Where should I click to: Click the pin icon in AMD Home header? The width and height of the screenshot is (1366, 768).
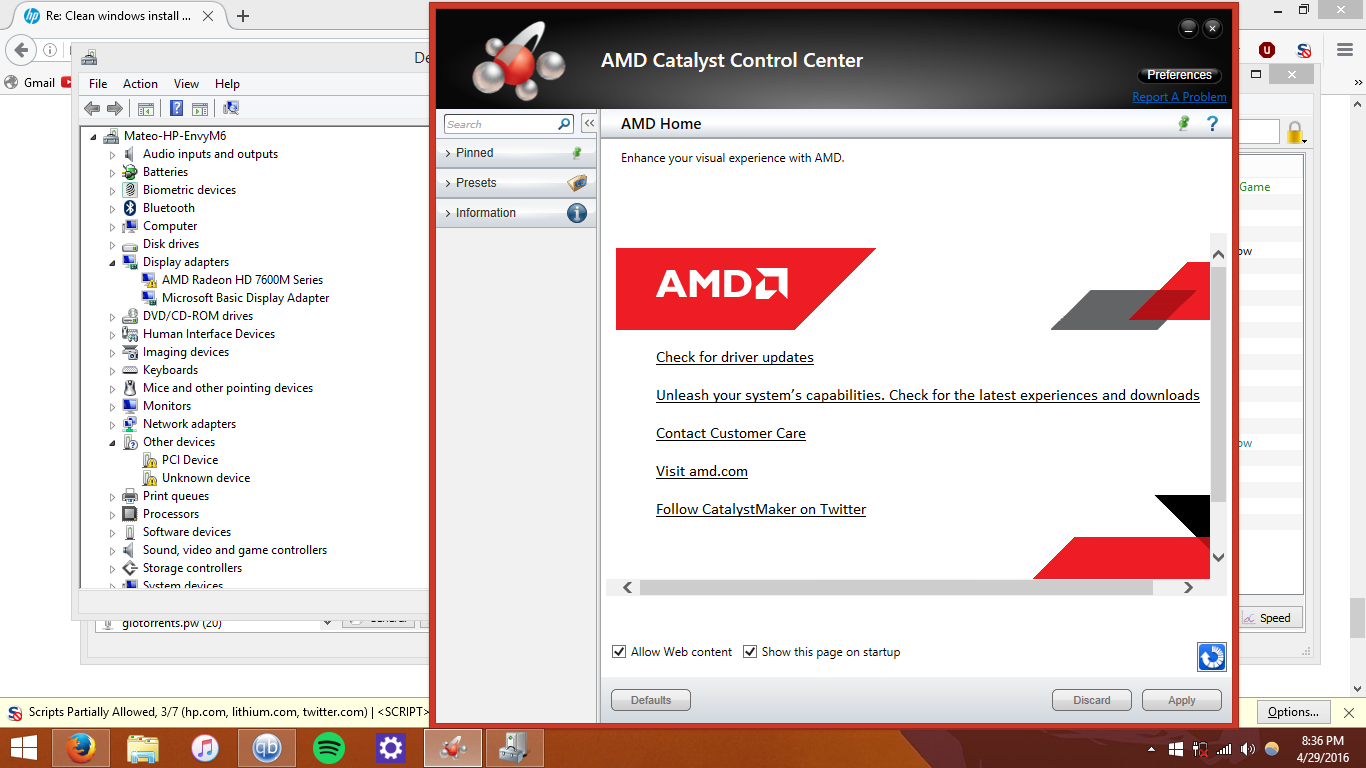click(x=1184, y=123)
